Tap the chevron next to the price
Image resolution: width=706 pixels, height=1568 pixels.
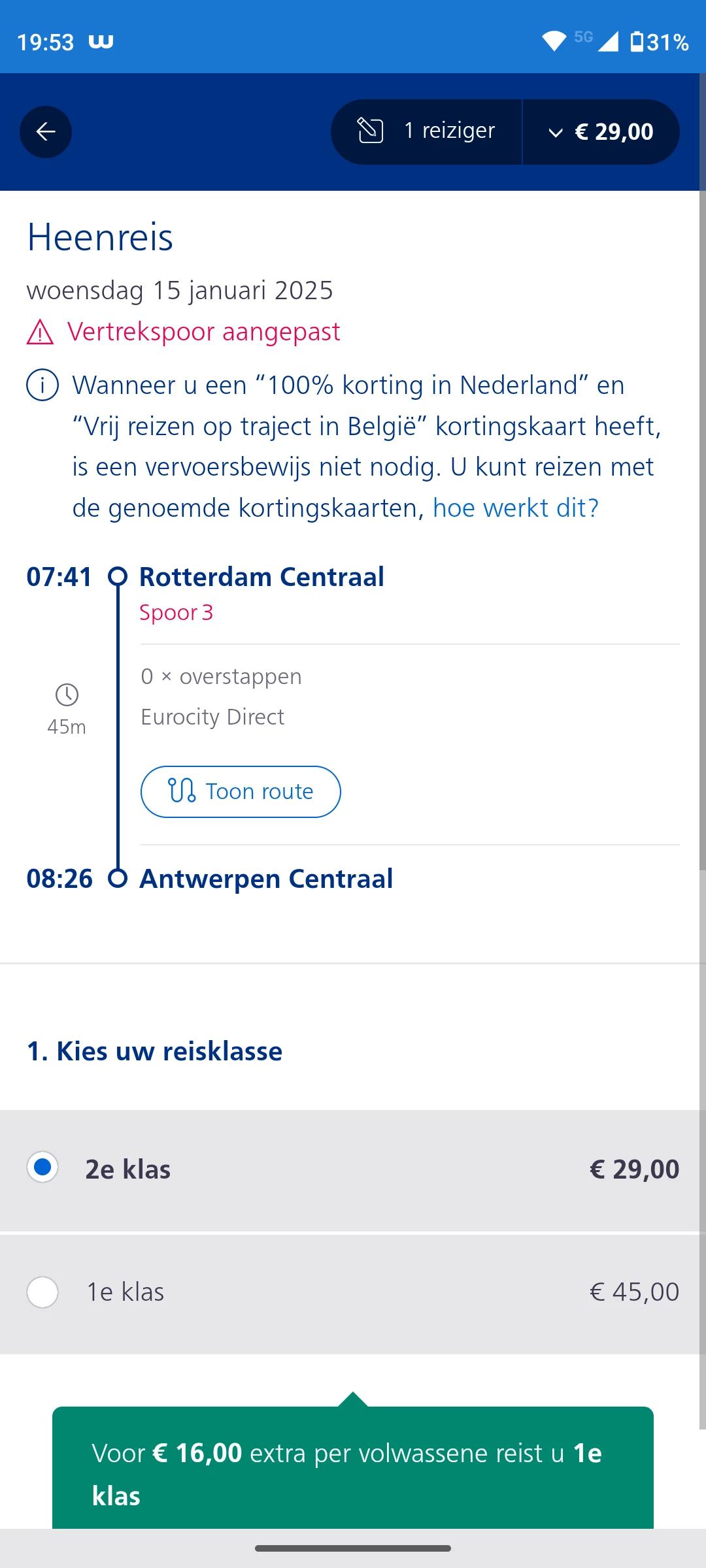(556, 133)
